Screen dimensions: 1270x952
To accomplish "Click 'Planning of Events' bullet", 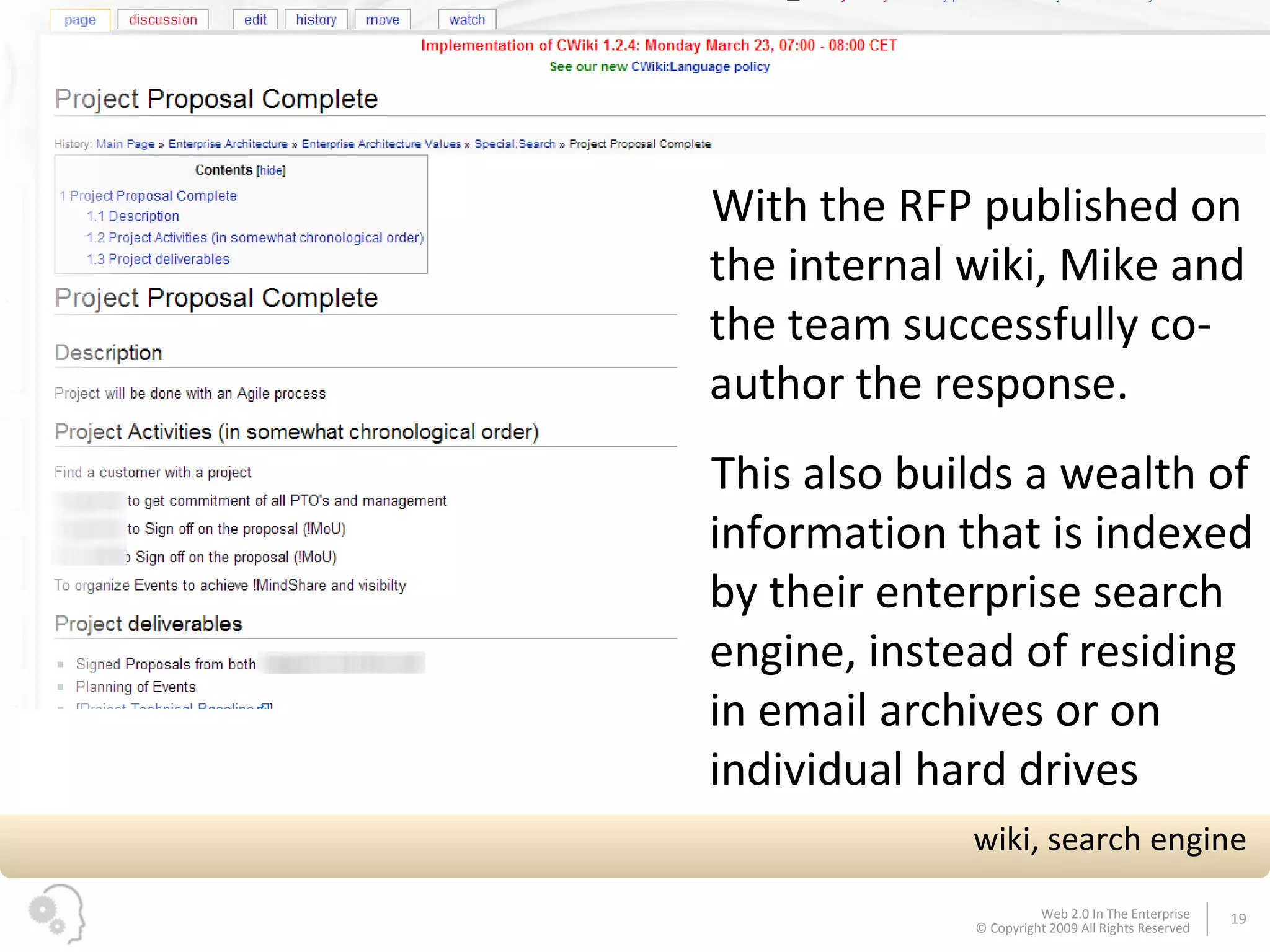I will point(136,687).
